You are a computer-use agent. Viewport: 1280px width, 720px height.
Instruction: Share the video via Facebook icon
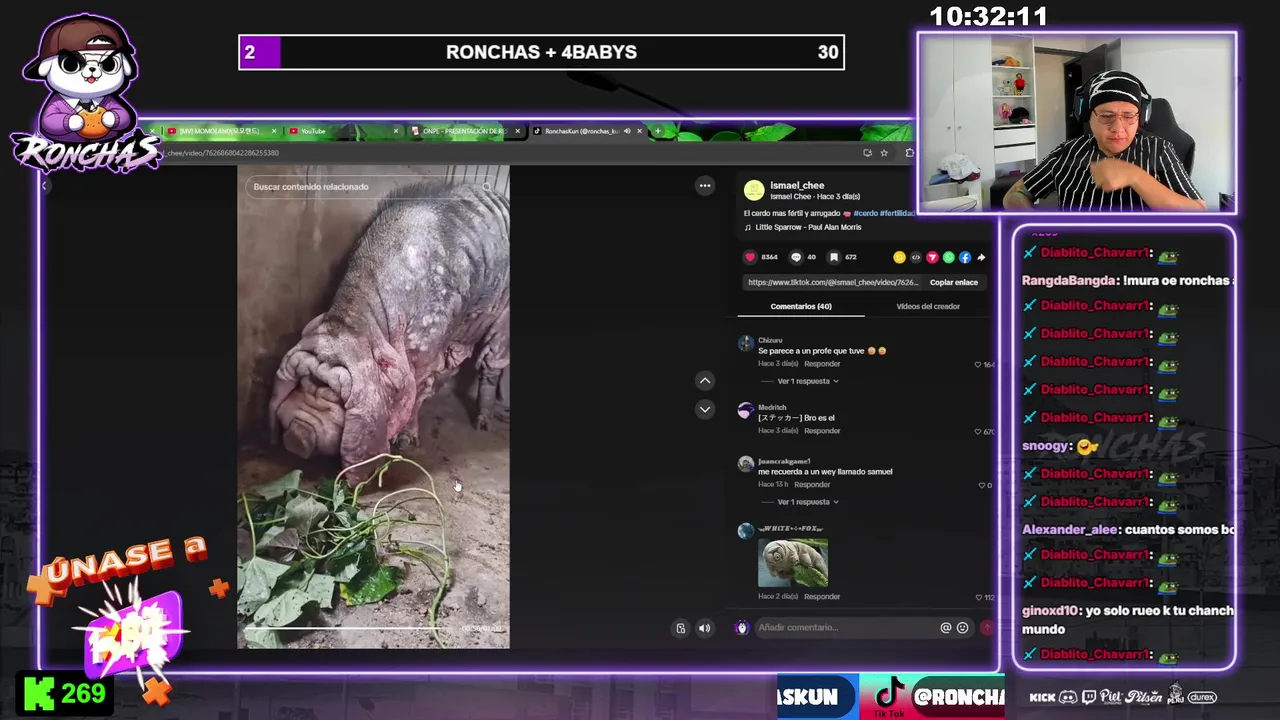point(965,257)
